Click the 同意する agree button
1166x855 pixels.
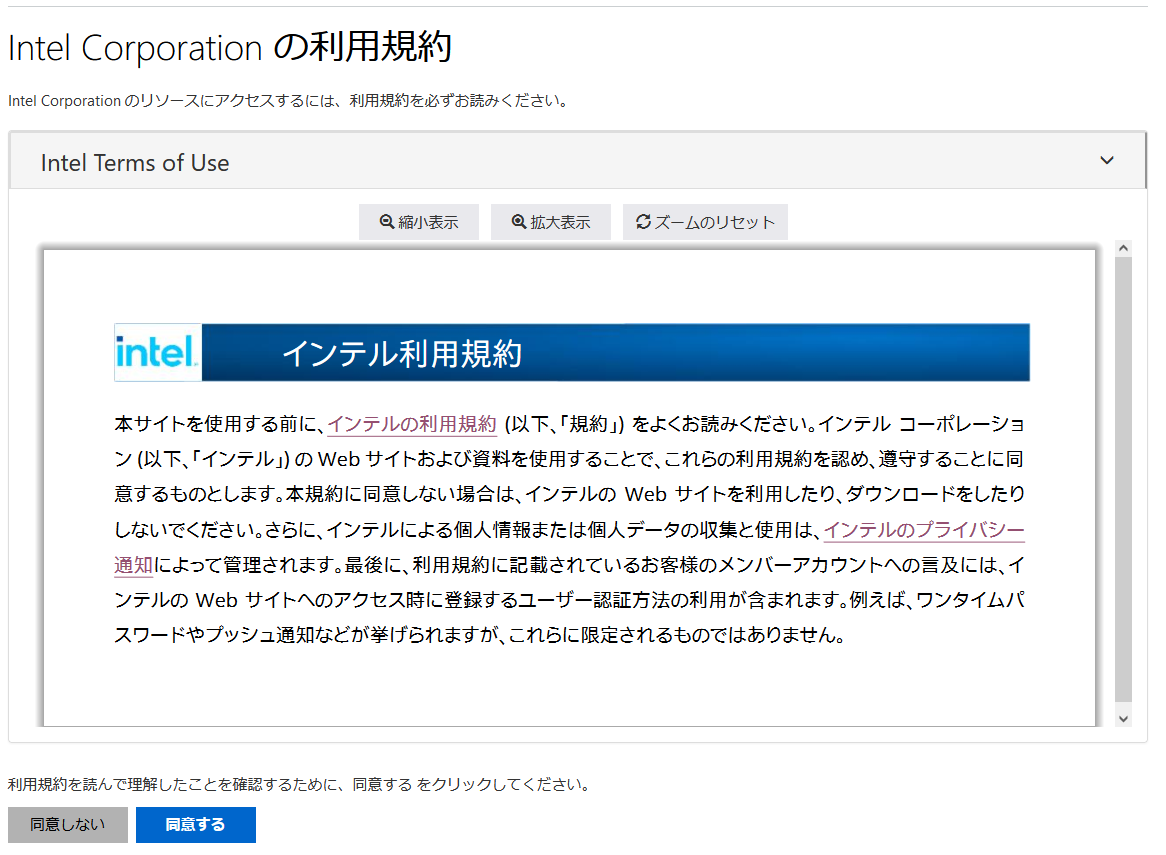196,825
